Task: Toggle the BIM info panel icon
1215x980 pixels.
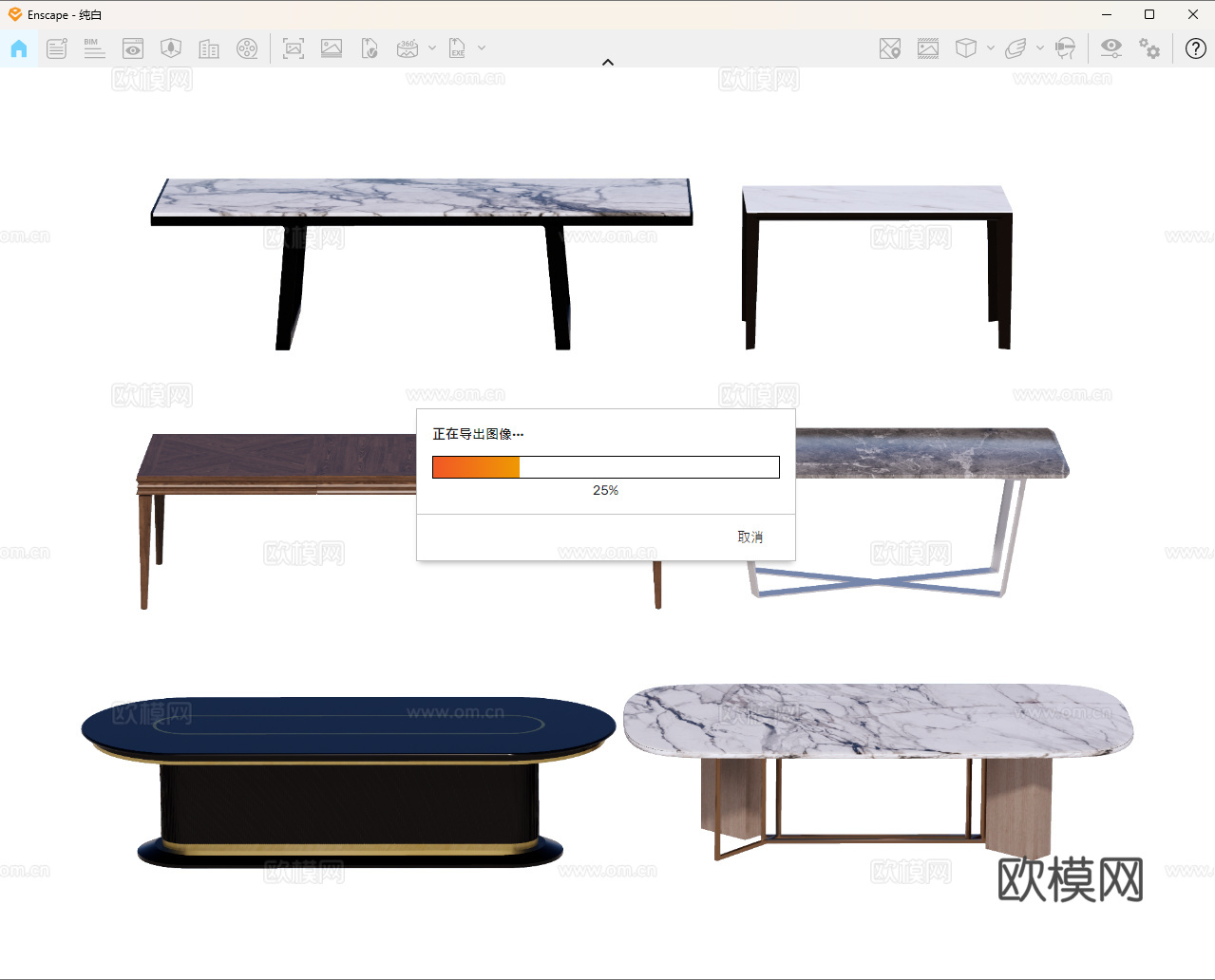Action: pyautogui.click(x=94, y=48)
